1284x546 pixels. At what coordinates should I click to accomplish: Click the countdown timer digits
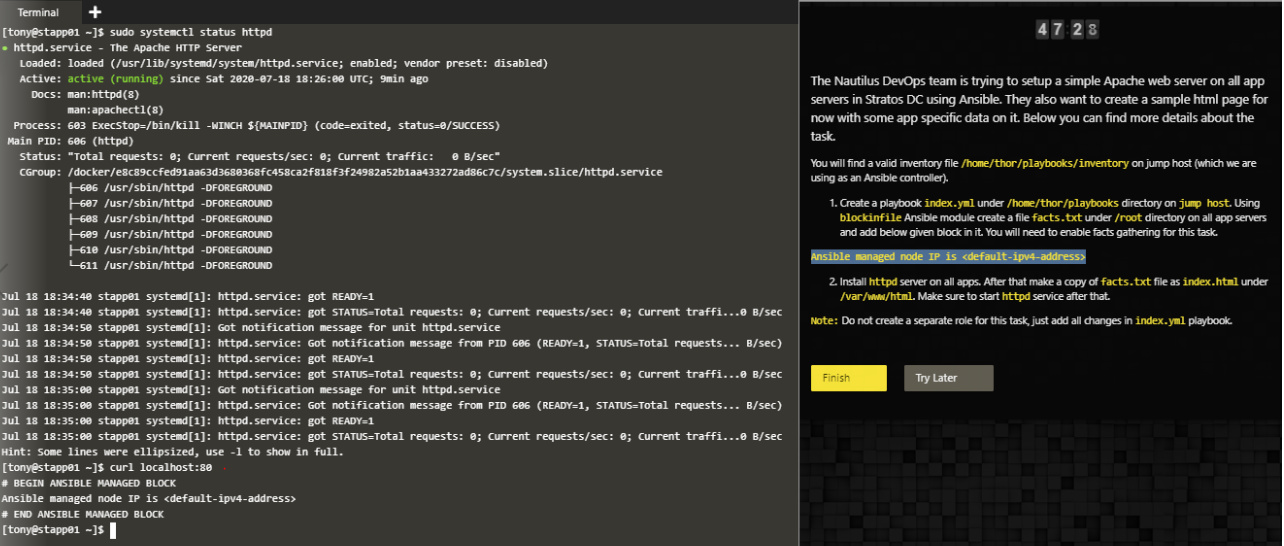(1068, 30)
